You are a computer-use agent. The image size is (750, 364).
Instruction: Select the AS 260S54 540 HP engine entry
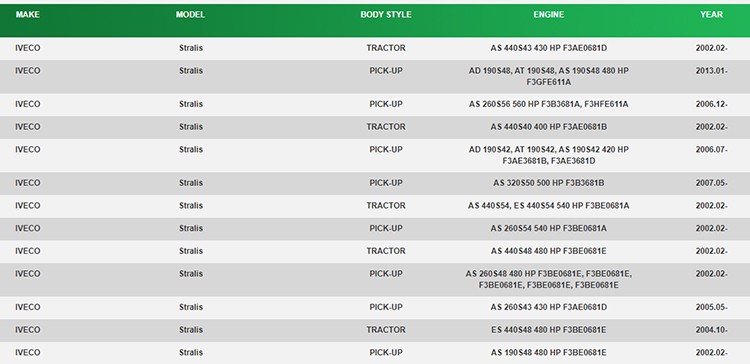pyautogui.click(x=549, y=229)
